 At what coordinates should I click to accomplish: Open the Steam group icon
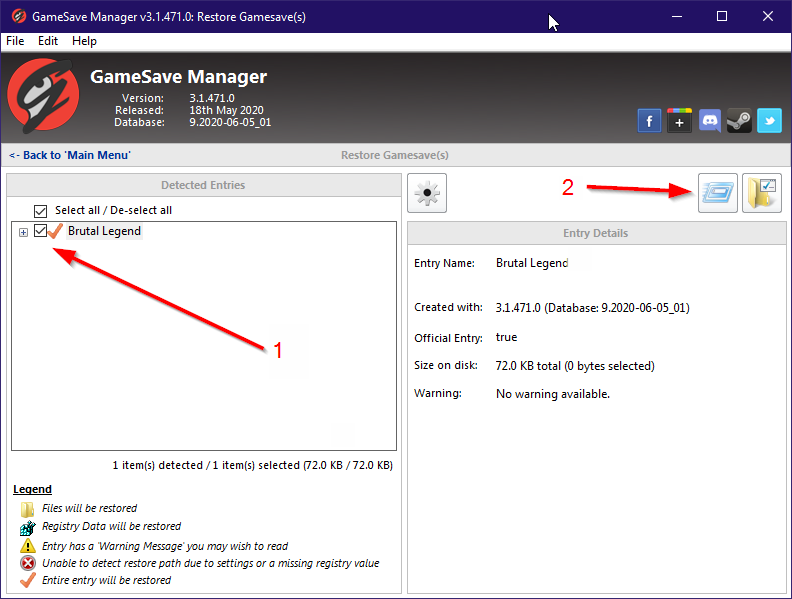pyautogui.click(x=739, y=121)
